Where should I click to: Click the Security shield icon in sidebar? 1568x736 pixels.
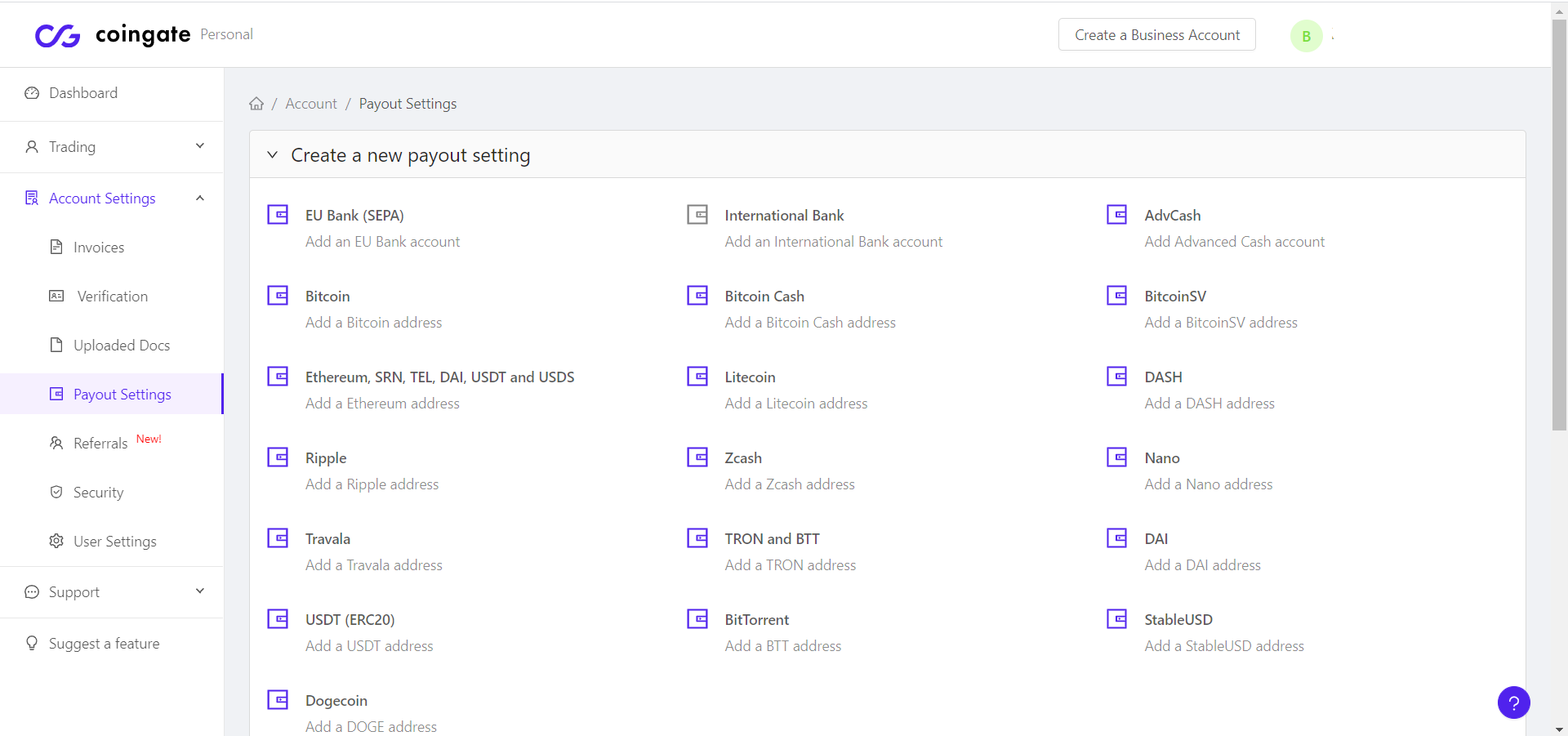pyautogui.click(x=56, y=492)
